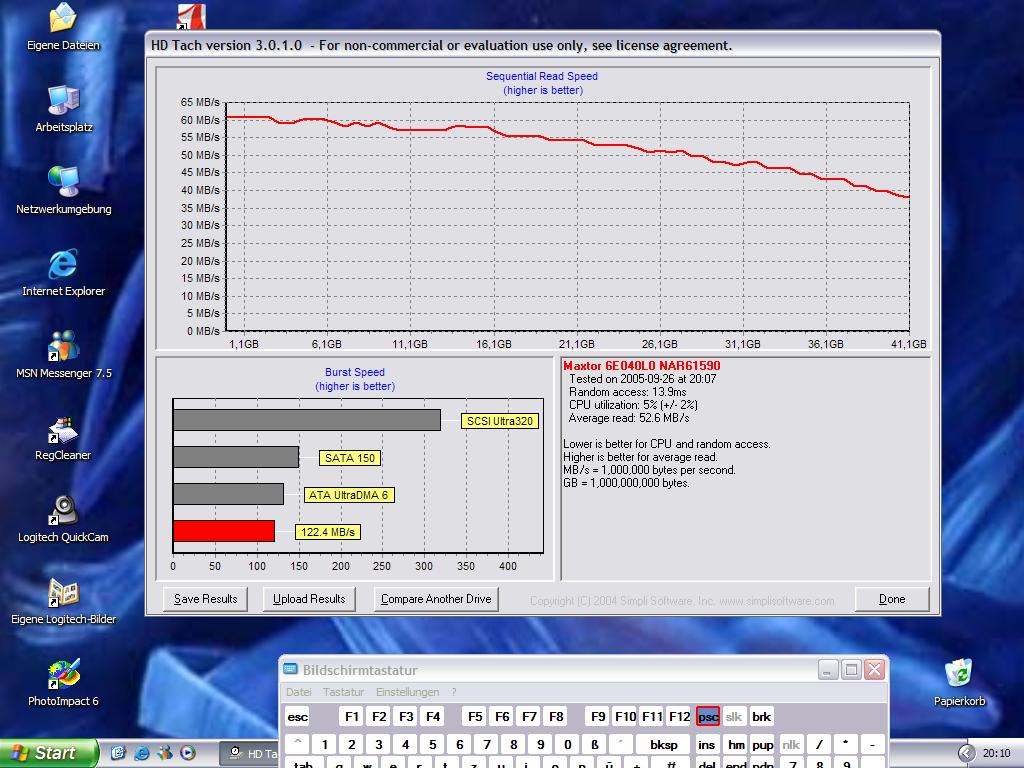Click the Internet Explorer Quick Launch icon

tap(141, 753)
